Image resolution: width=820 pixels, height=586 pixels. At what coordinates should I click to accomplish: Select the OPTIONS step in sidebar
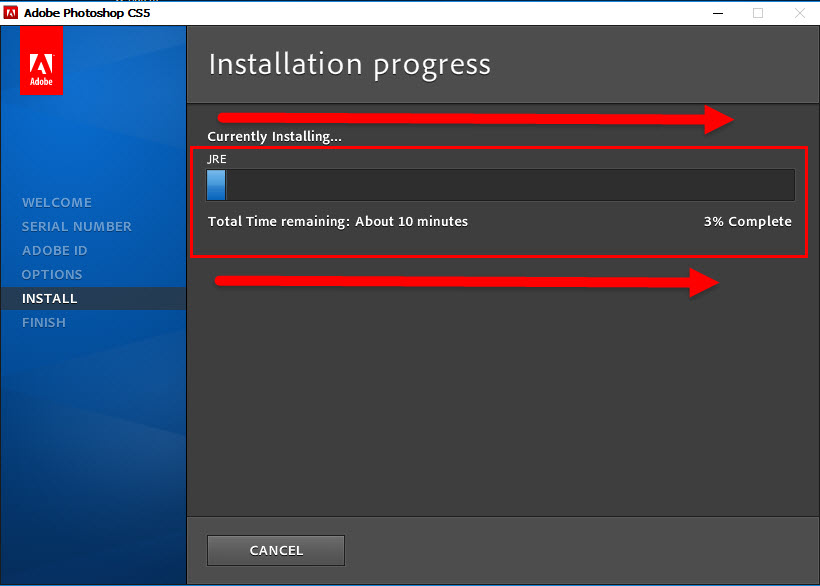(x=52, y=274)
